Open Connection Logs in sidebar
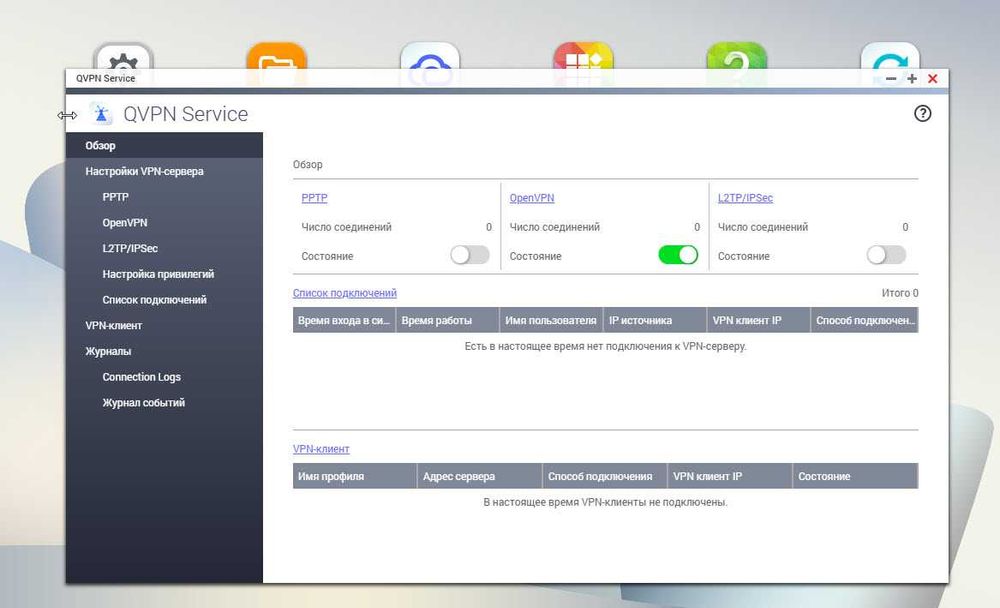 [x=164, y=377]
